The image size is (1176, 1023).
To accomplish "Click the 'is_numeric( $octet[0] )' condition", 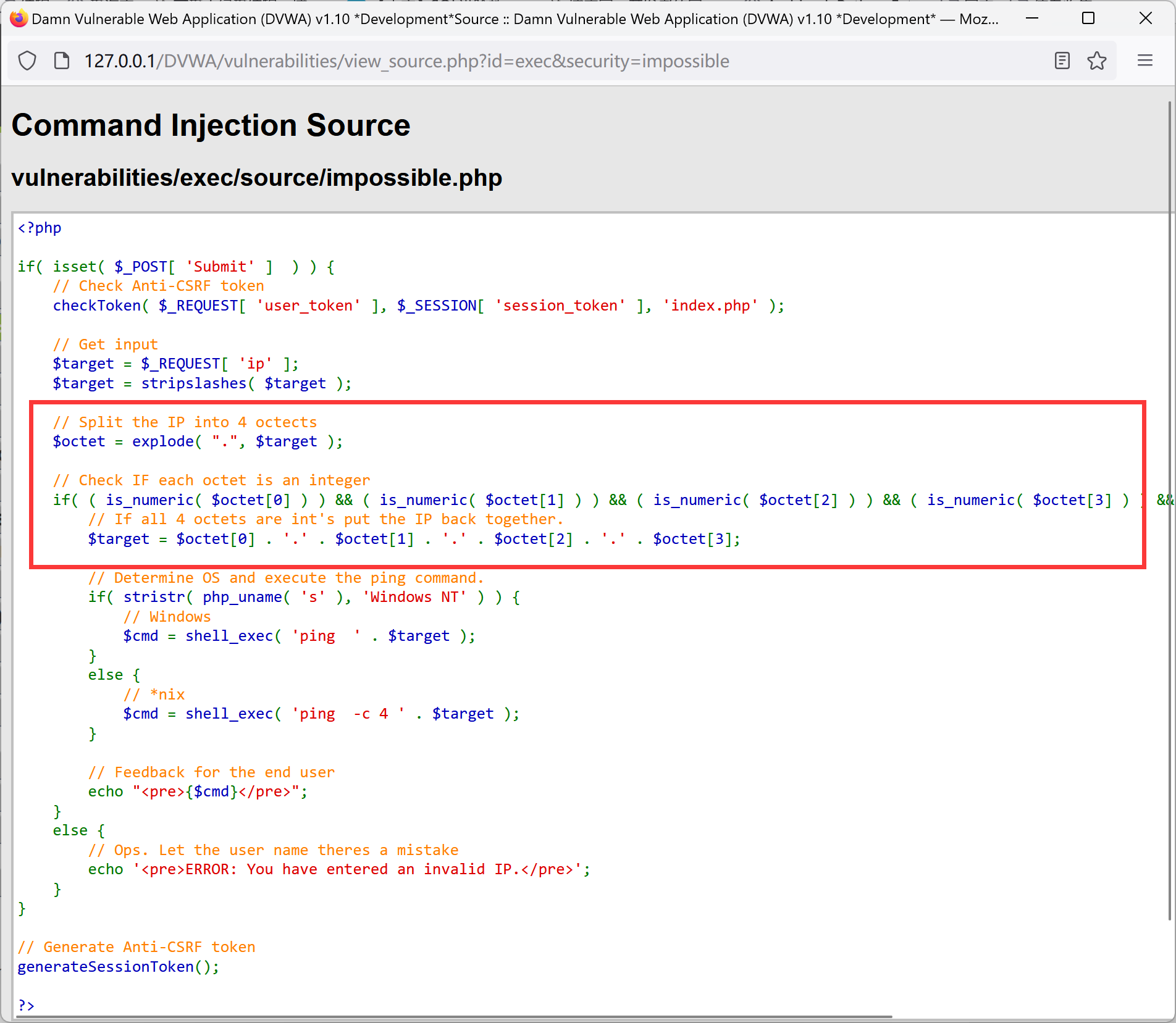I will point(207,500).
